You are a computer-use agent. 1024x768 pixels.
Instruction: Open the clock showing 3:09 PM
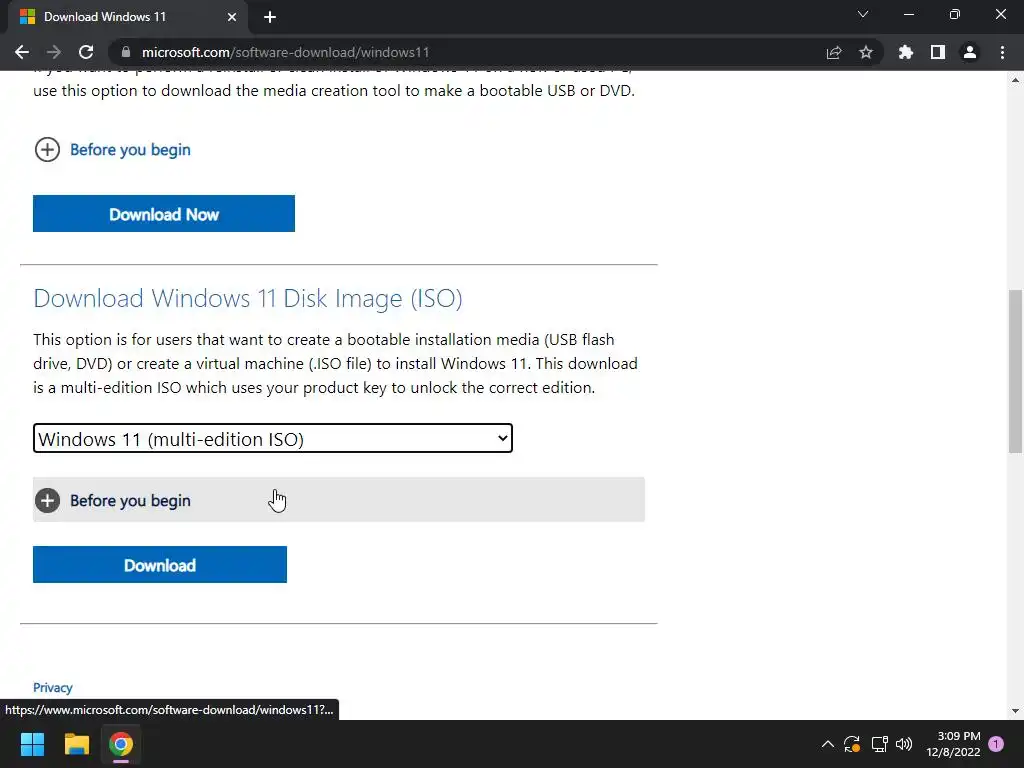(x=953, y=744)
